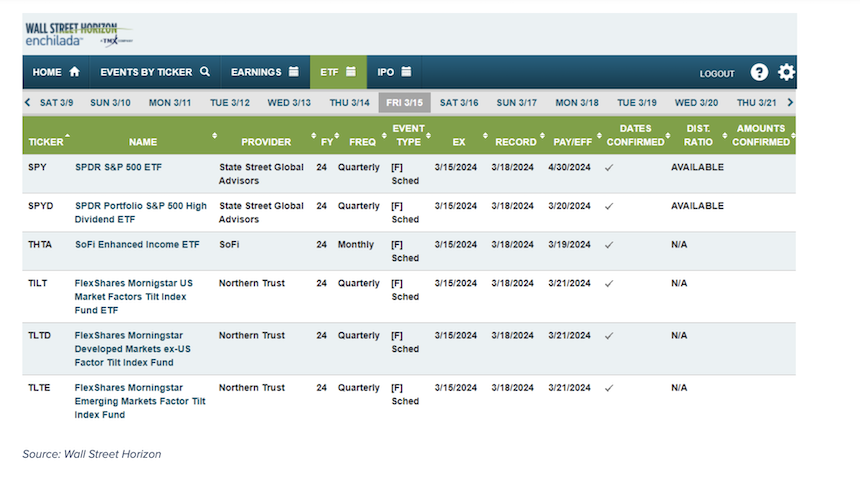Image resolution: width=860 pixels, height=483 pixels.
Task: Sort table by NAME column
Action: (x=143, y=142)
